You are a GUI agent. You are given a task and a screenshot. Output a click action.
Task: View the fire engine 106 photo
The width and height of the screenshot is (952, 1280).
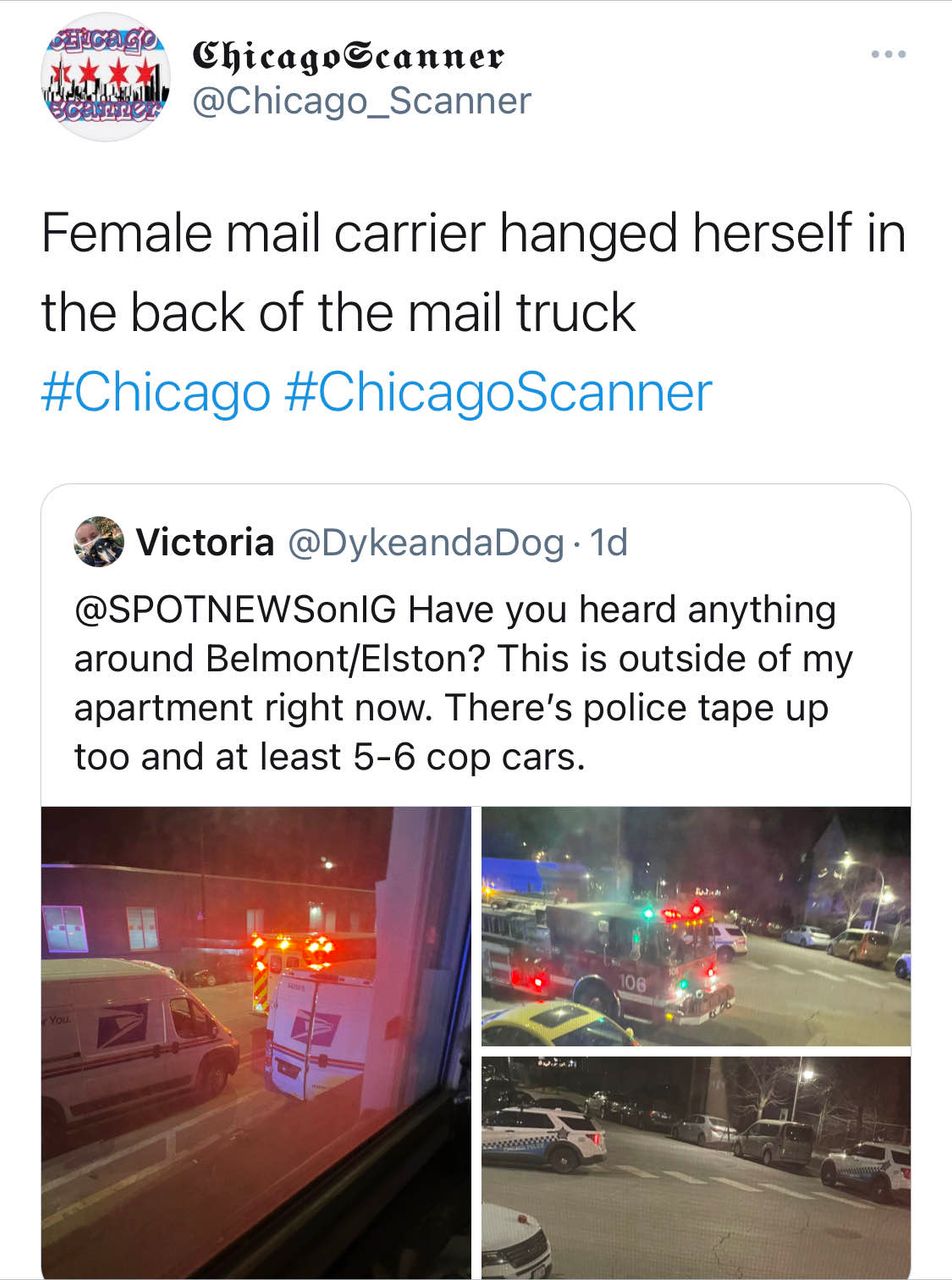[696, 926]
